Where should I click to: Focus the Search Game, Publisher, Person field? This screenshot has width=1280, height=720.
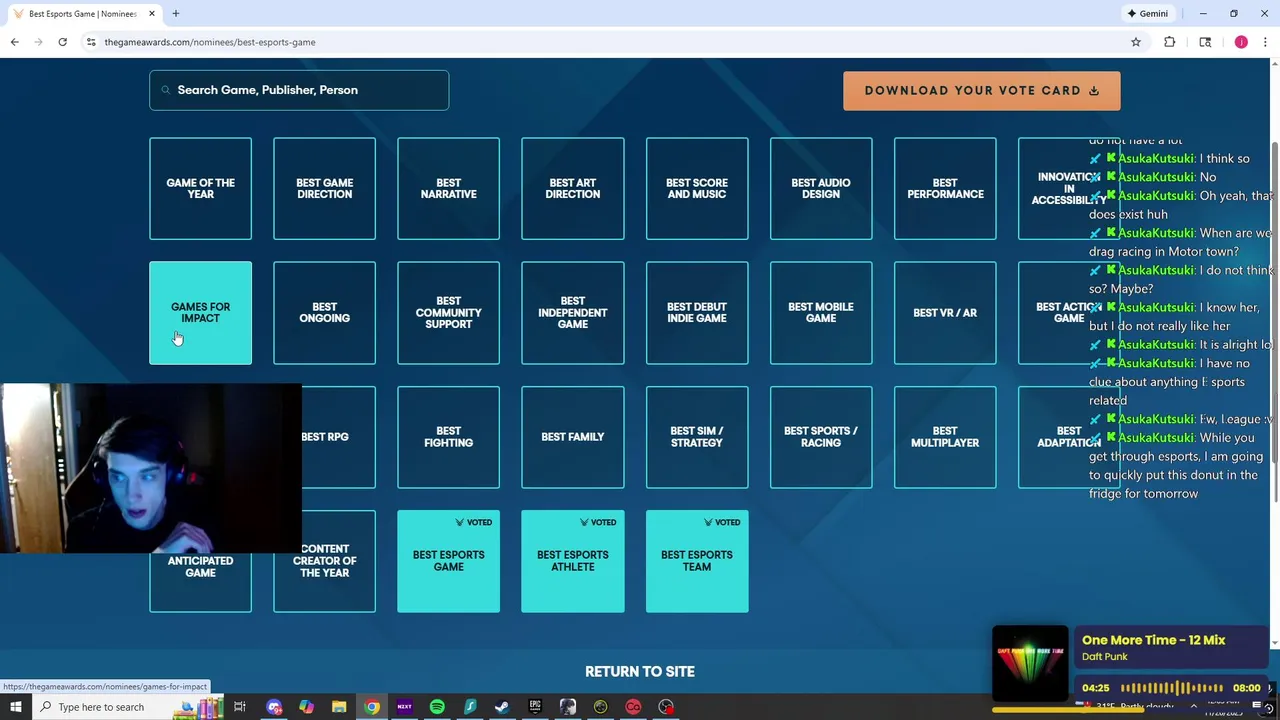tap(299, 90)
